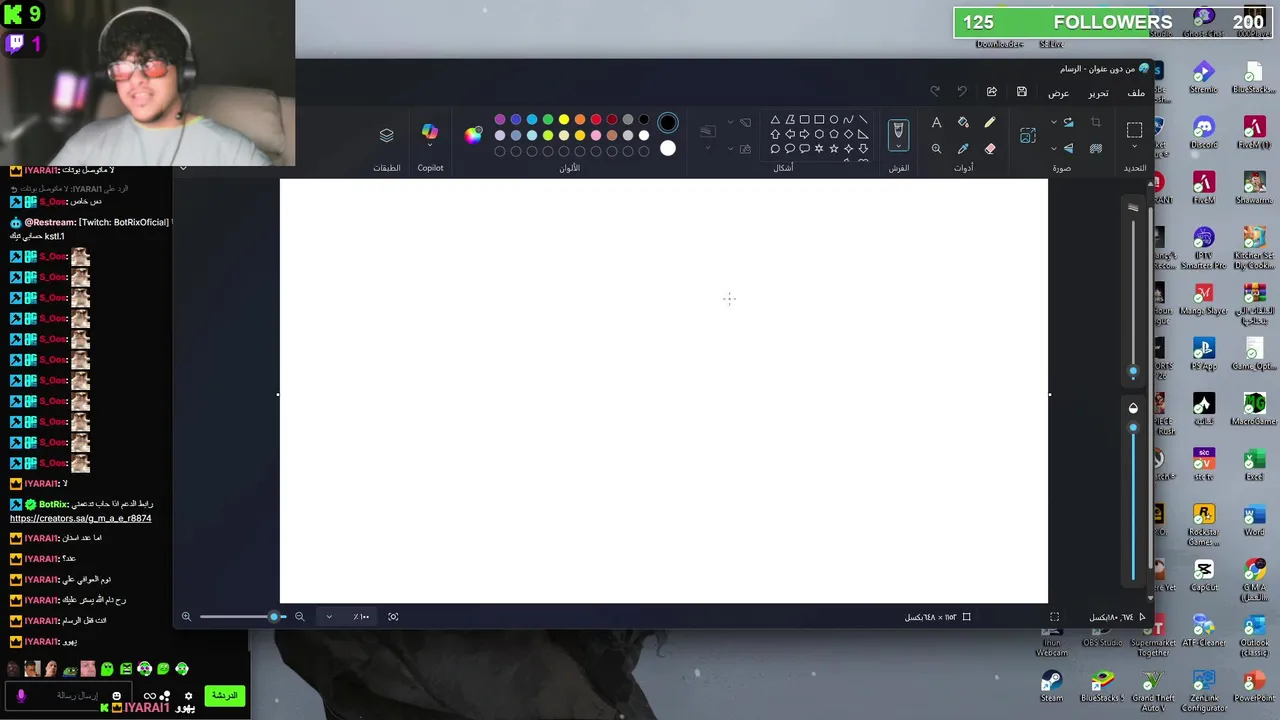1280x720 pixels.
Task: Expand the Selection tool dropdown arrow
Action: click(x=1134, y=146)
